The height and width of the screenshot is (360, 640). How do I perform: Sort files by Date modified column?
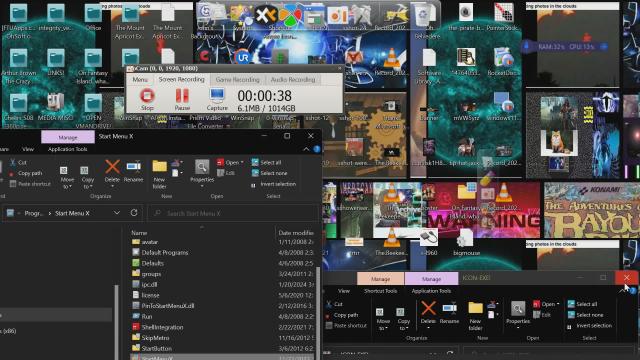(296, 233)
